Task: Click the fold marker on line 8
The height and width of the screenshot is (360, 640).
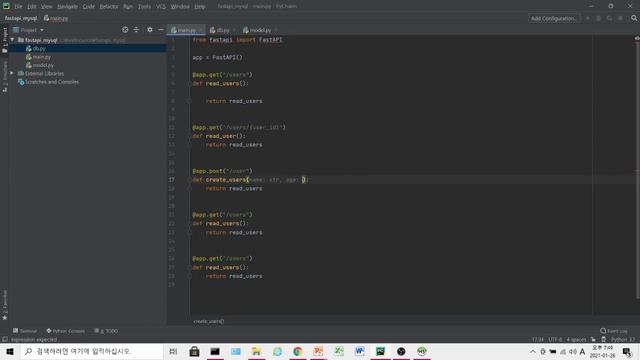Action: [x=189, y=101]
